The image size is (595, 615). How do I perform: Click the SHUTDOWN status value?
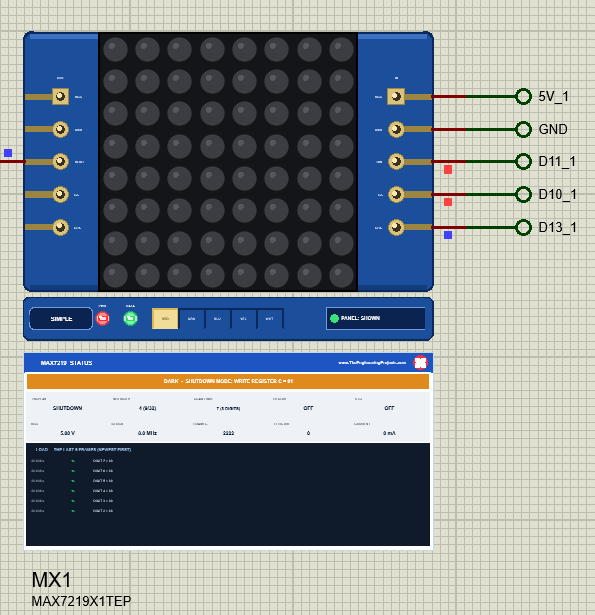(x=67, y=408)
